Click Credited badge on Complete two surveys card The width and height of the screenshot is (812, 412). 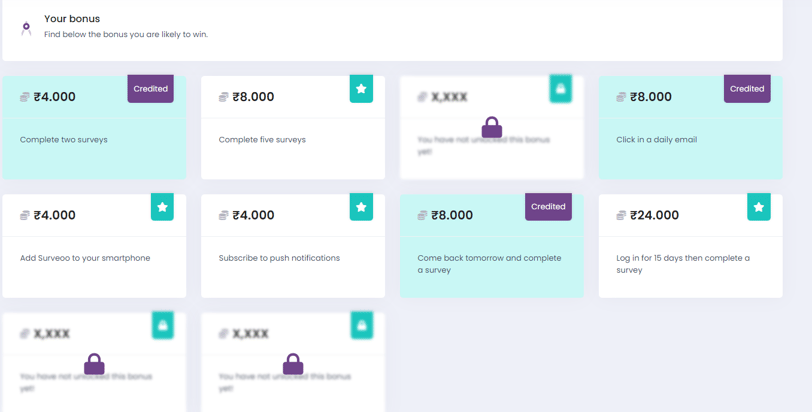click(151, 89)
